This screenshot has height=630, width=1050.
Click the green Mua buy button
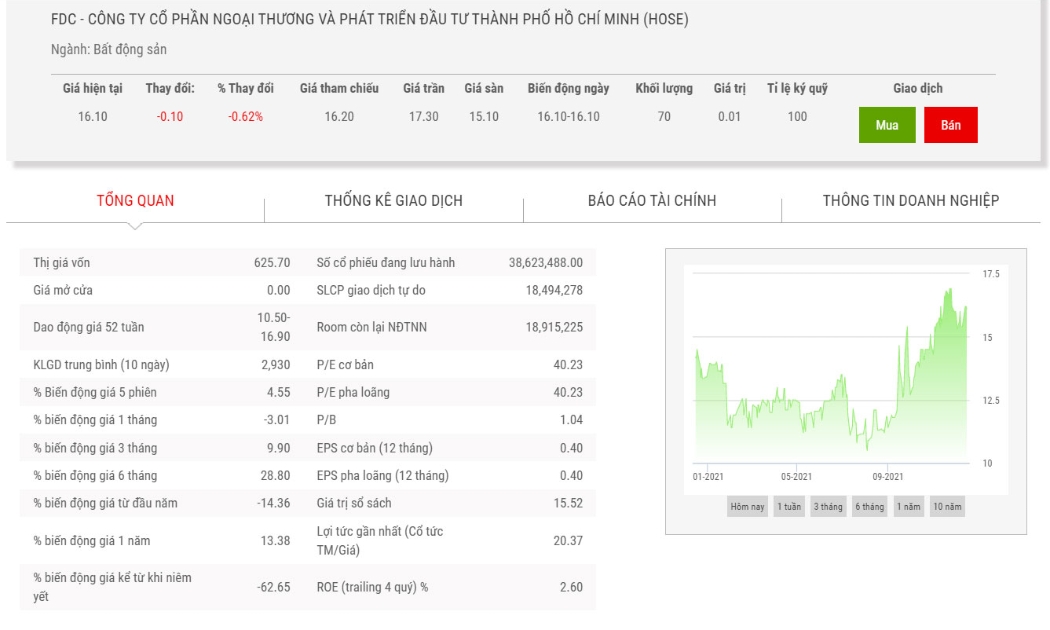(x=887, y=125)
